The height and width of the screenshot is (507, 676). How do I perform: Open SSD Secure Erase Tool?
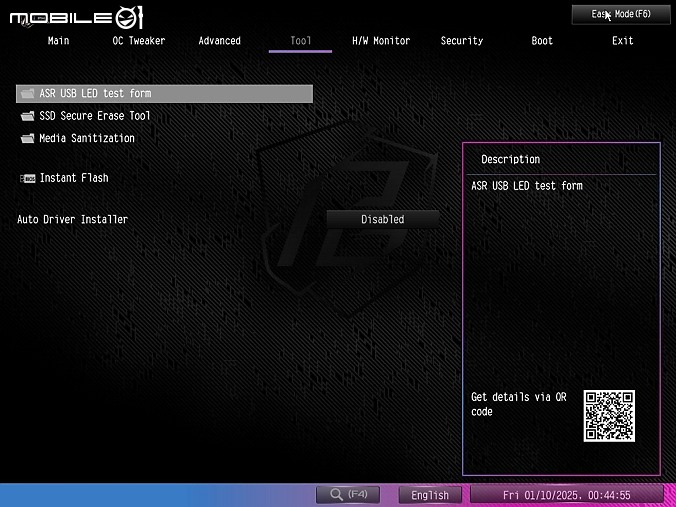tap(95, 116)
